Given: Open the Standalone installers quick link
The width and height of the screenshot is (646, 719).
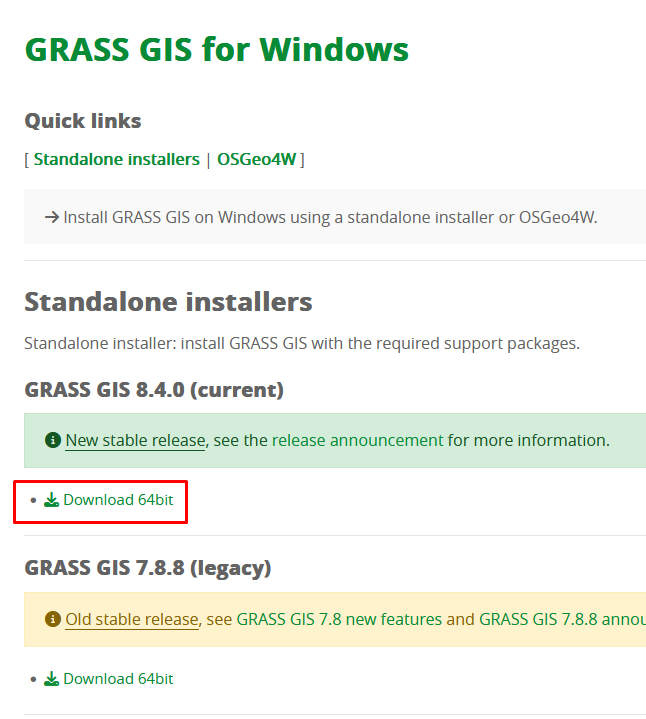Looking at the screenshot, I should [x=116, y=159].
